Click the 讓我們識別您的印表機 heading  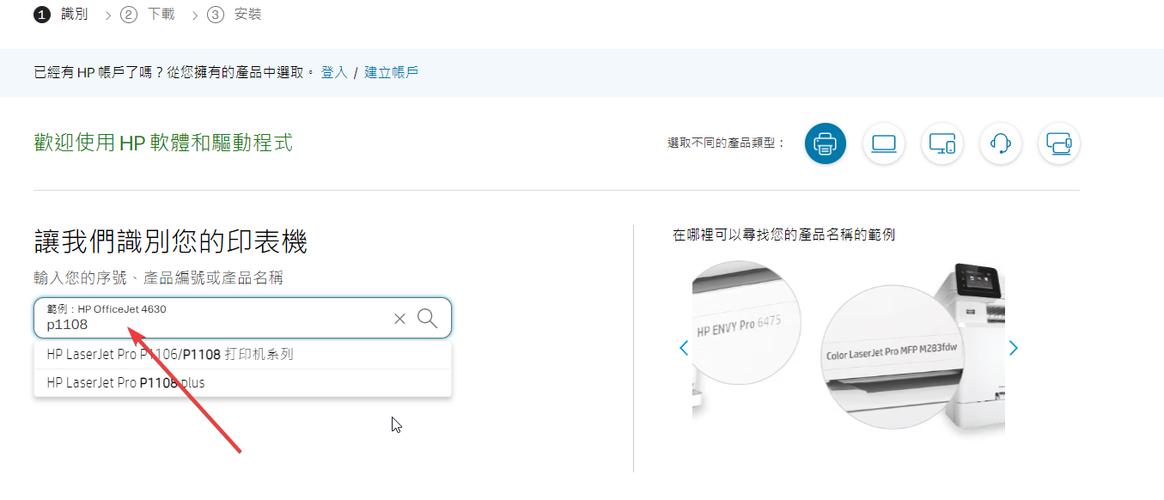[171, 242]
